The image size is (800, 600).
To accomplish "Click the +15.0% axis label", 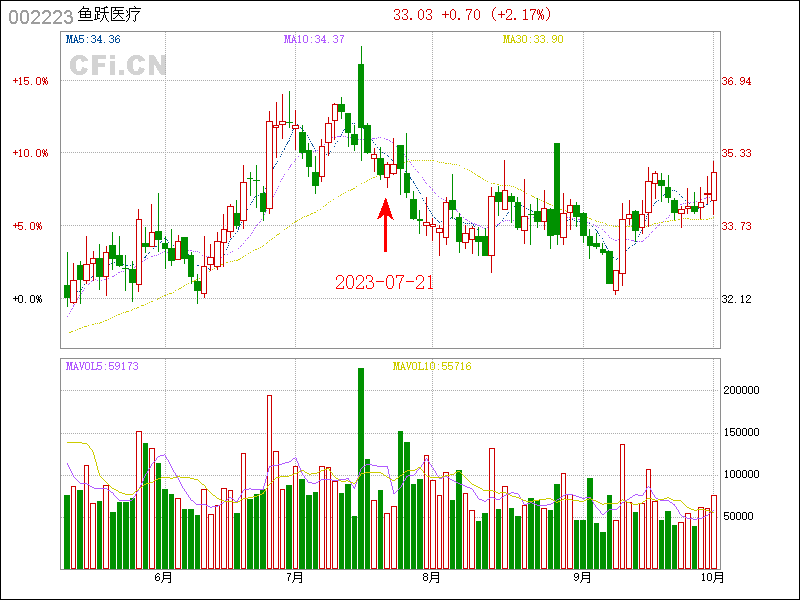I will click(x=31, y=81).
